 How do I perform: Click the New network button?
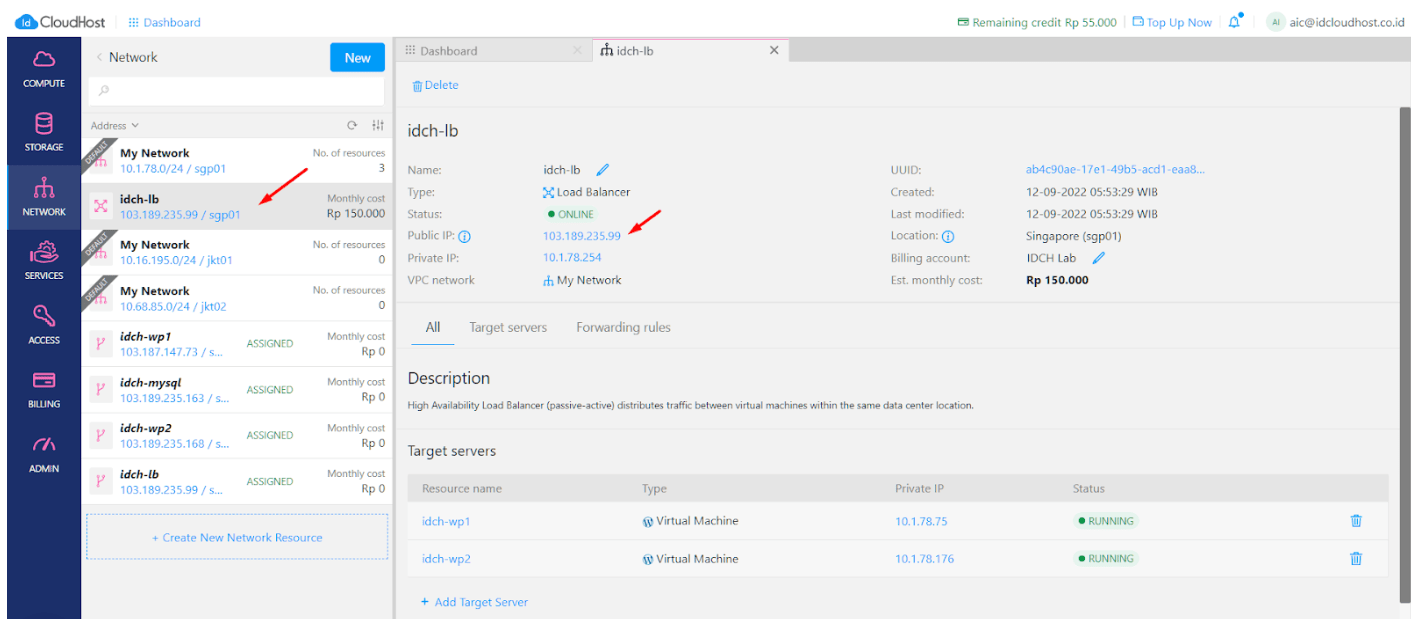point(357,58)
